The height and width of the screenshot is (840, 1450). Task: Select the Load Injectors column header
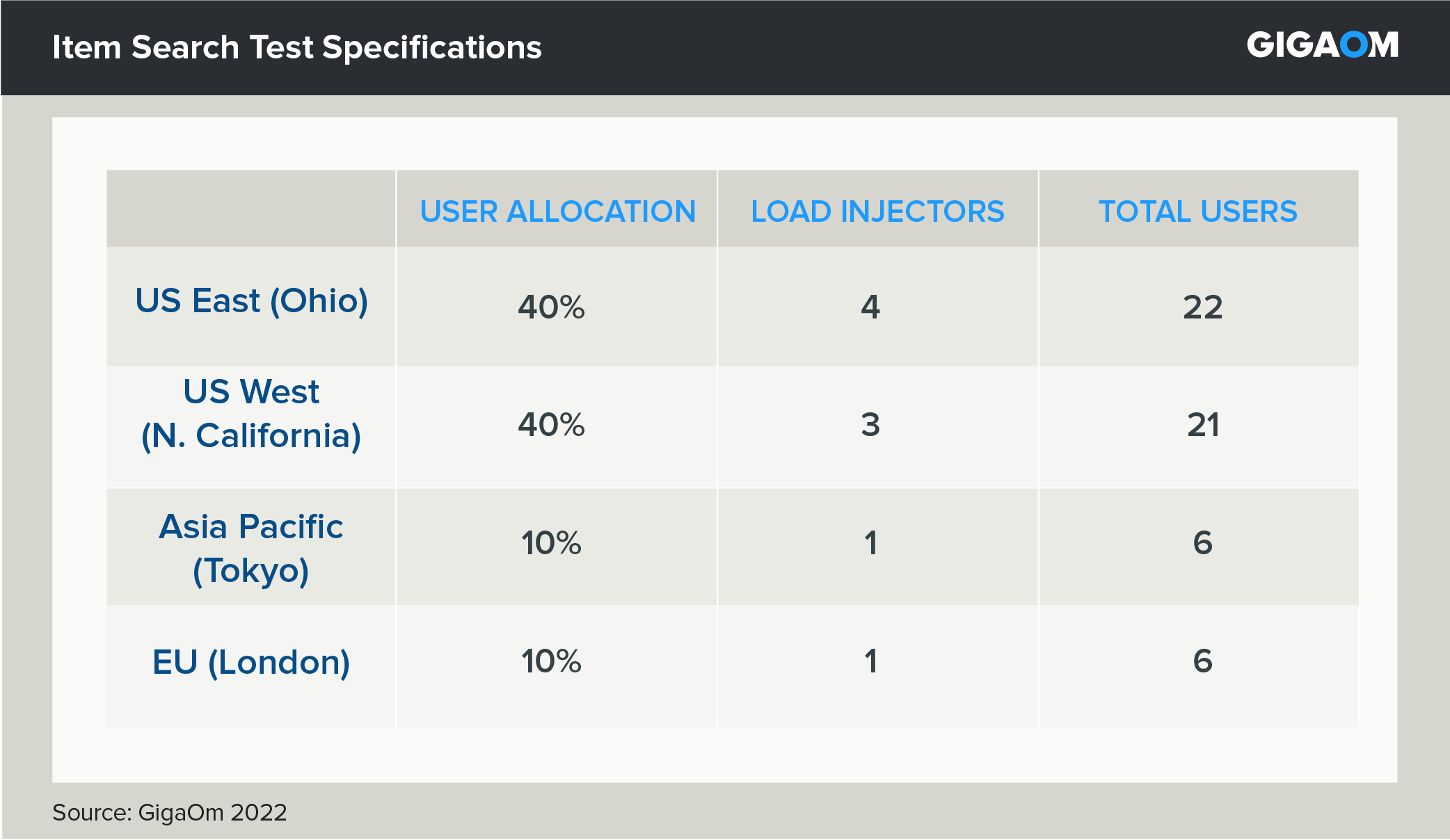[x=877, y=211]
